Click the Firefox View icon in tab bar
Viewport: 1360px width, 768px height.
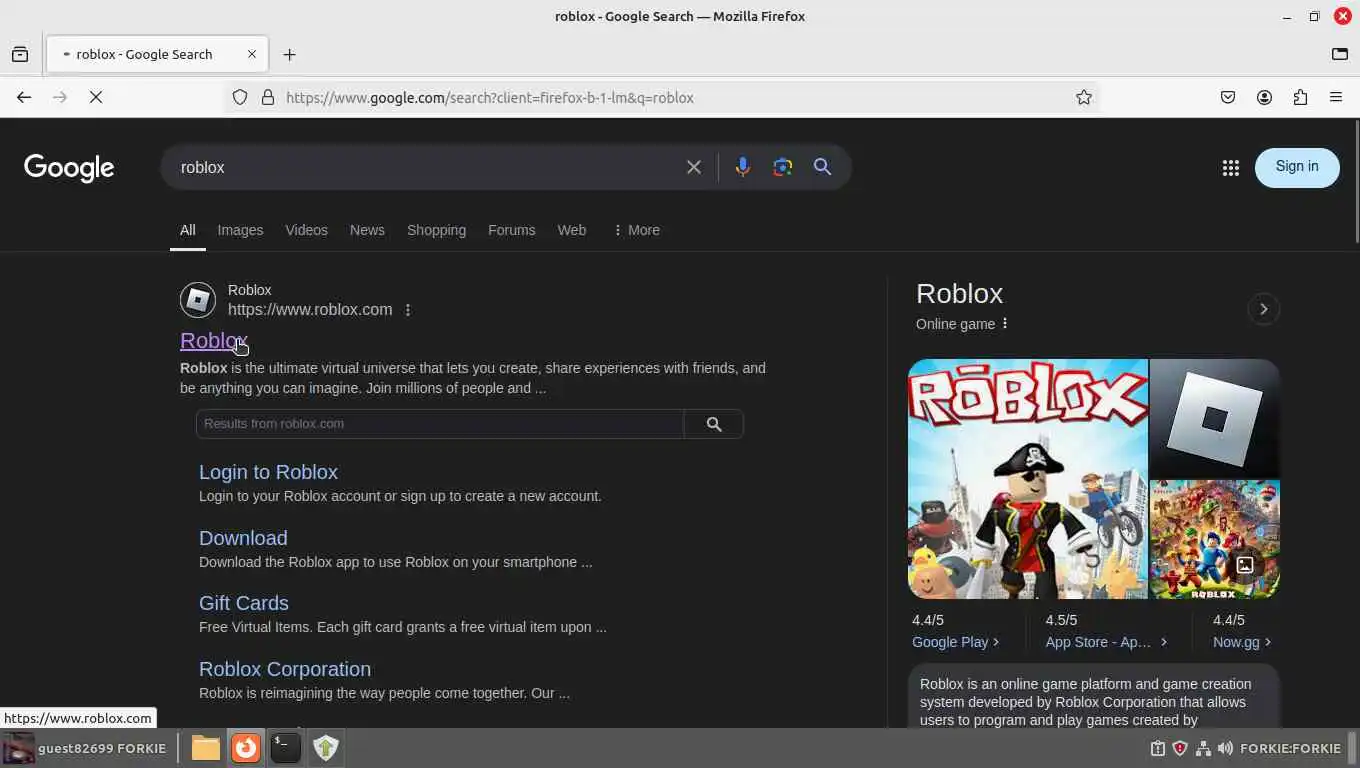pyautogui.click(x=20, y=54)
